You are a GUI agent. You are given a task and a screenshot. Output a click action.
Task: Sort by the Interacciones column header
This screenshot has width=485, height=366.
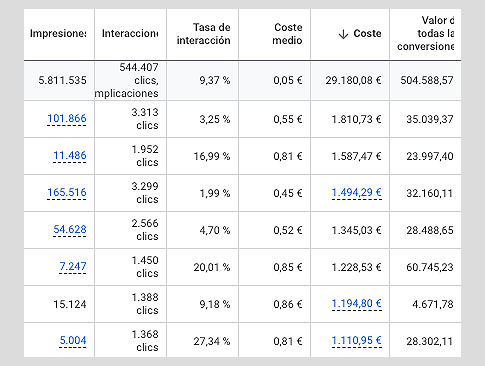pyautogui.click(x=130, y=33)
